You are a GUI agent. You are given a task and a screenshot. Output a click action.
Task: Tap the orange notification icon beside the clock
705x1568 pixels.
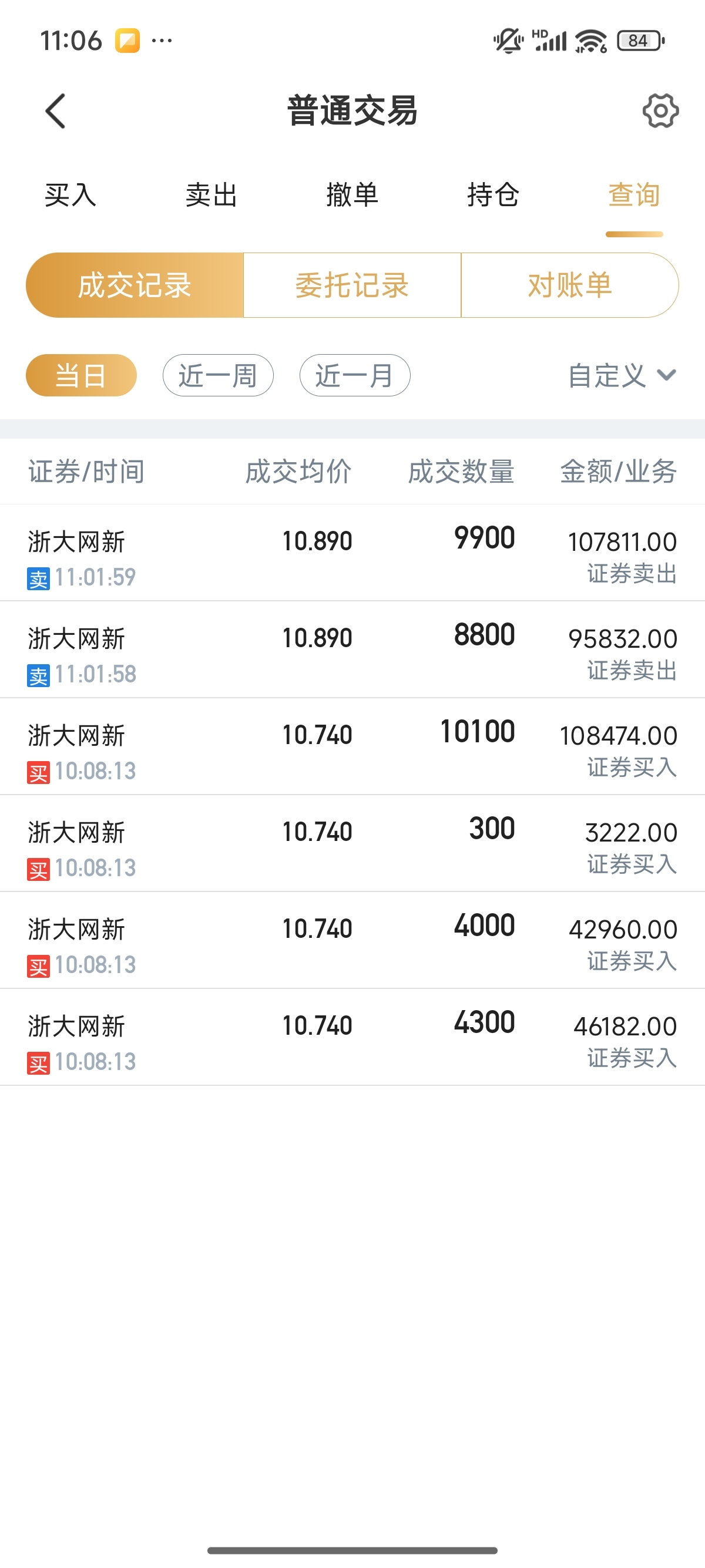pos(127,41)
